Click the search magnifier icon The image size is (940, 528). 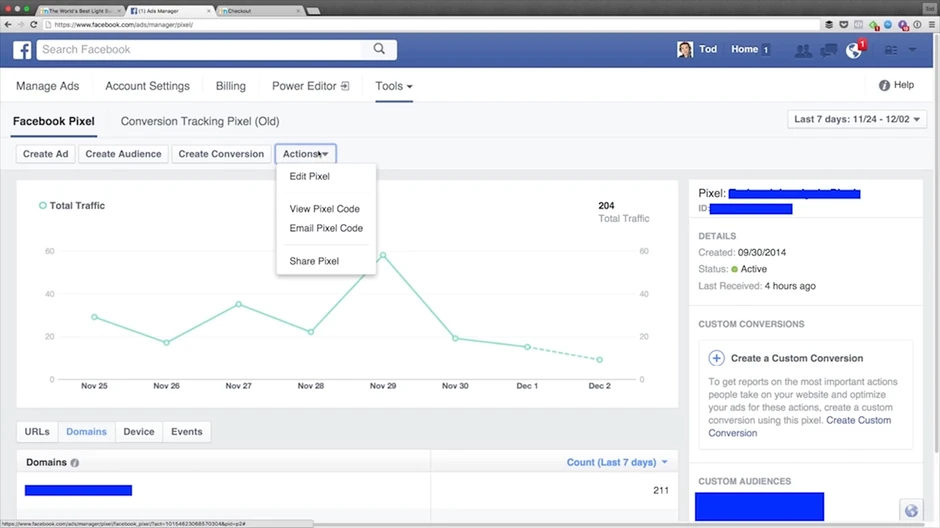[379, 49]
